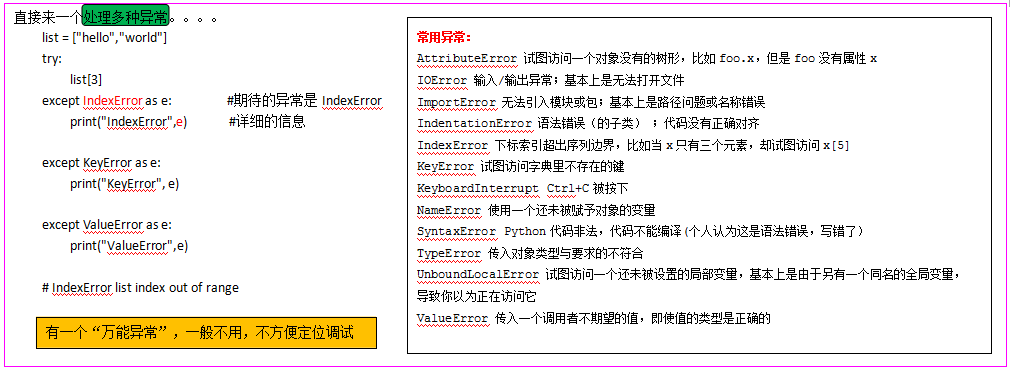Image resolution: width=1010 pixels, height=370 pixels.
Task: Click the KeyboardInterrupt exception name
Action: point(477,189)
